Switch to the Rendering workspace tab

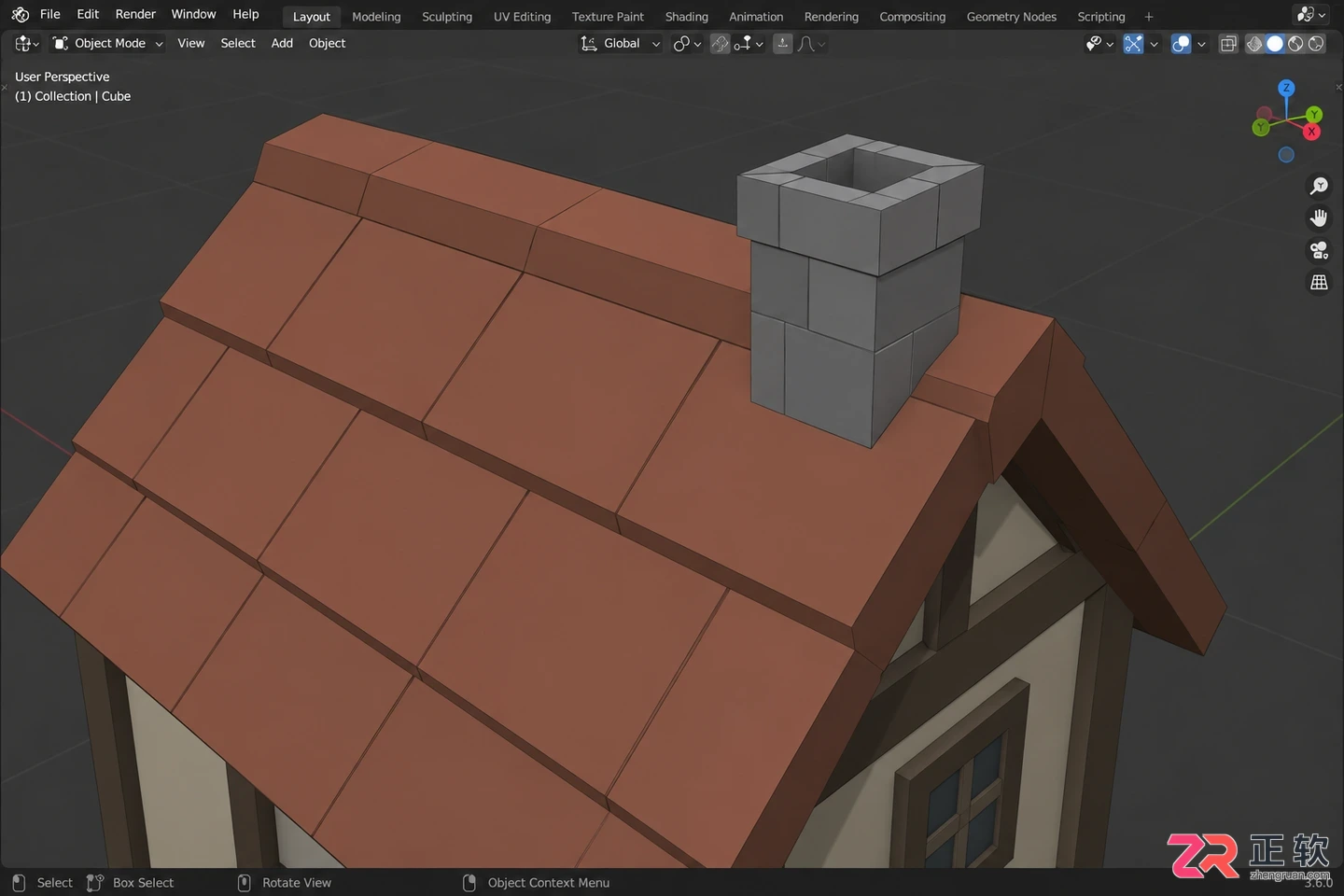pyautogui.click(x=831, y=17)
